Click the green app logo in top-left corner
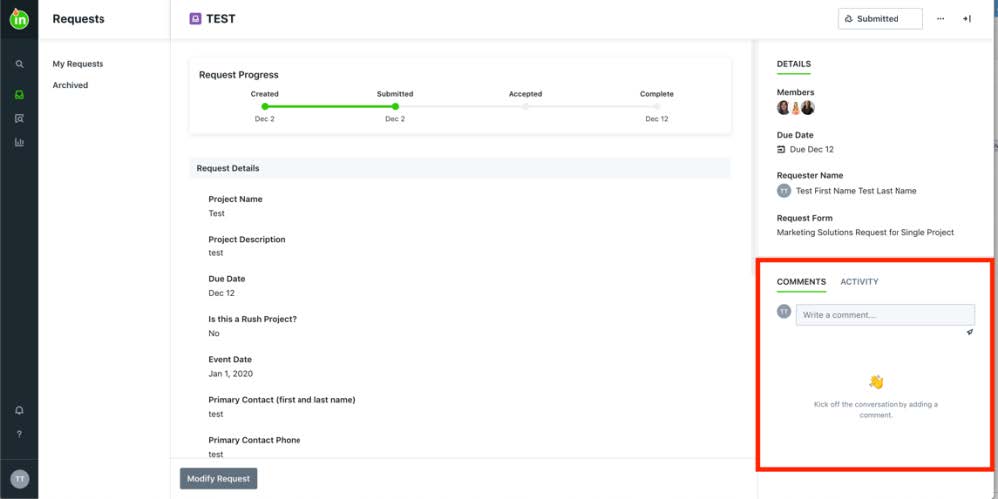Viewport: 998px width, 499px height. click(19, 19)
